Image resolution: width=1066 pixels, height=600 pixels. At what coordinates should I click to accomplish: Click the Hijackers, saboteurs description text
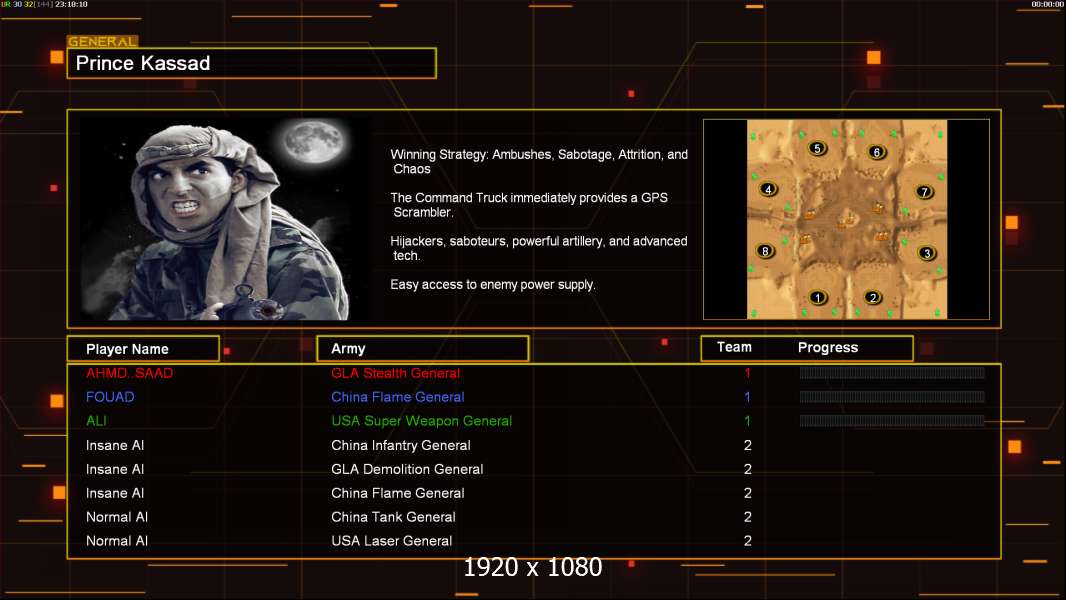coord(538,248)
